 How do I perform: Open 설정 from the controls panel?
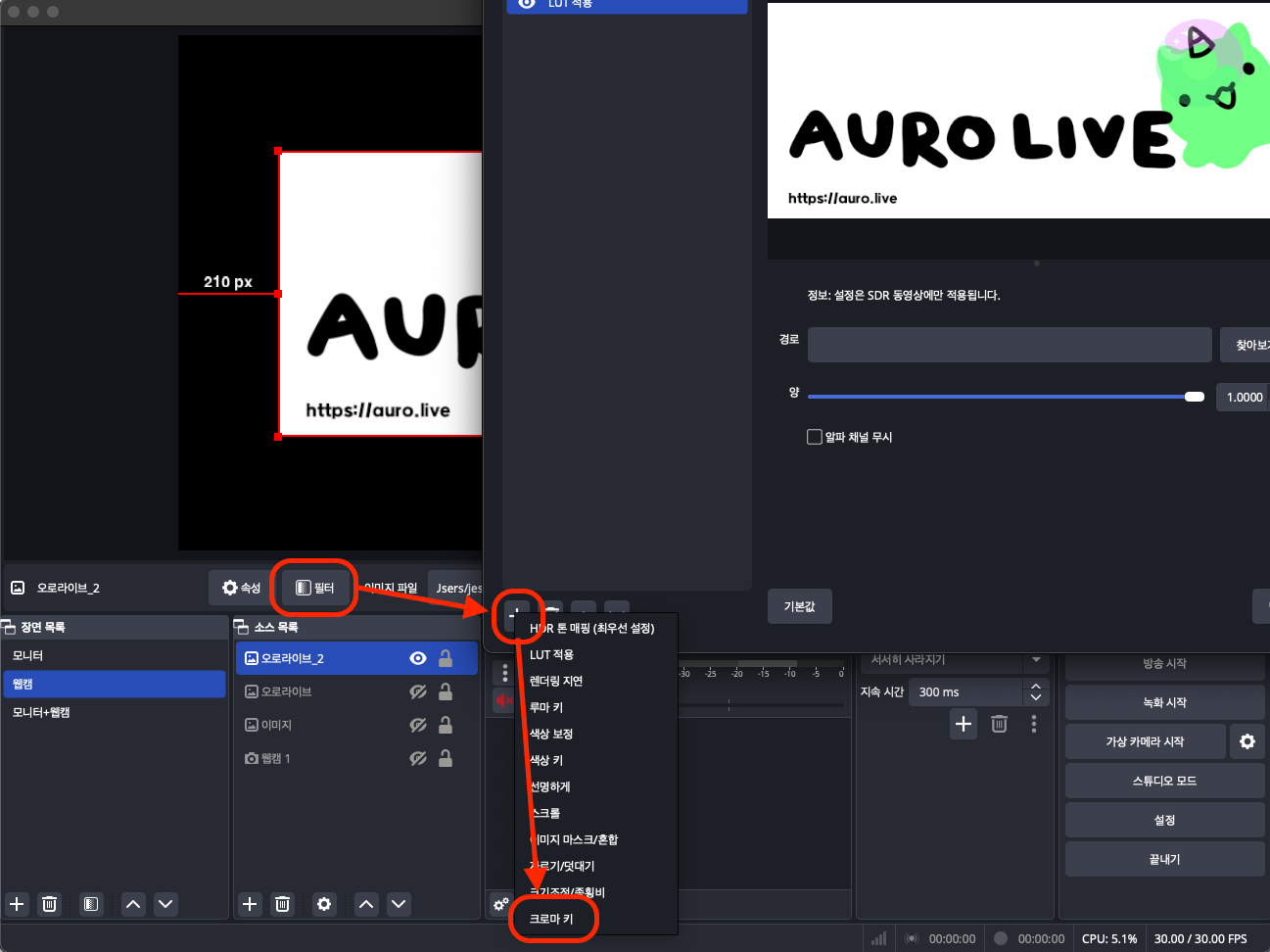click(1165, 820)
